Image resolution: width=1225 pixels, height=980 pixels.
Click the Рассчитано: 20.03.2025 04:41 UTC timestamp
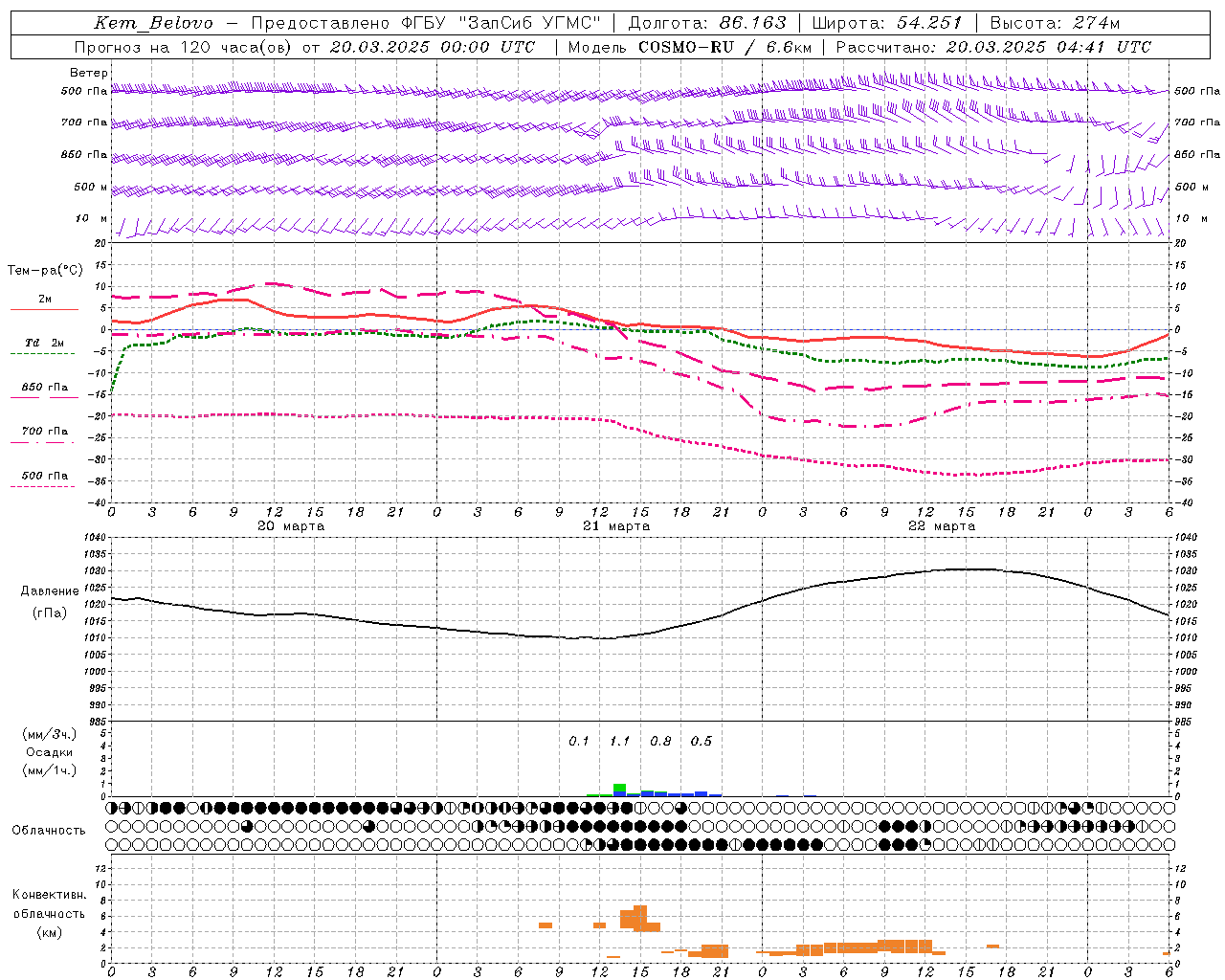[x=993, y=47]
